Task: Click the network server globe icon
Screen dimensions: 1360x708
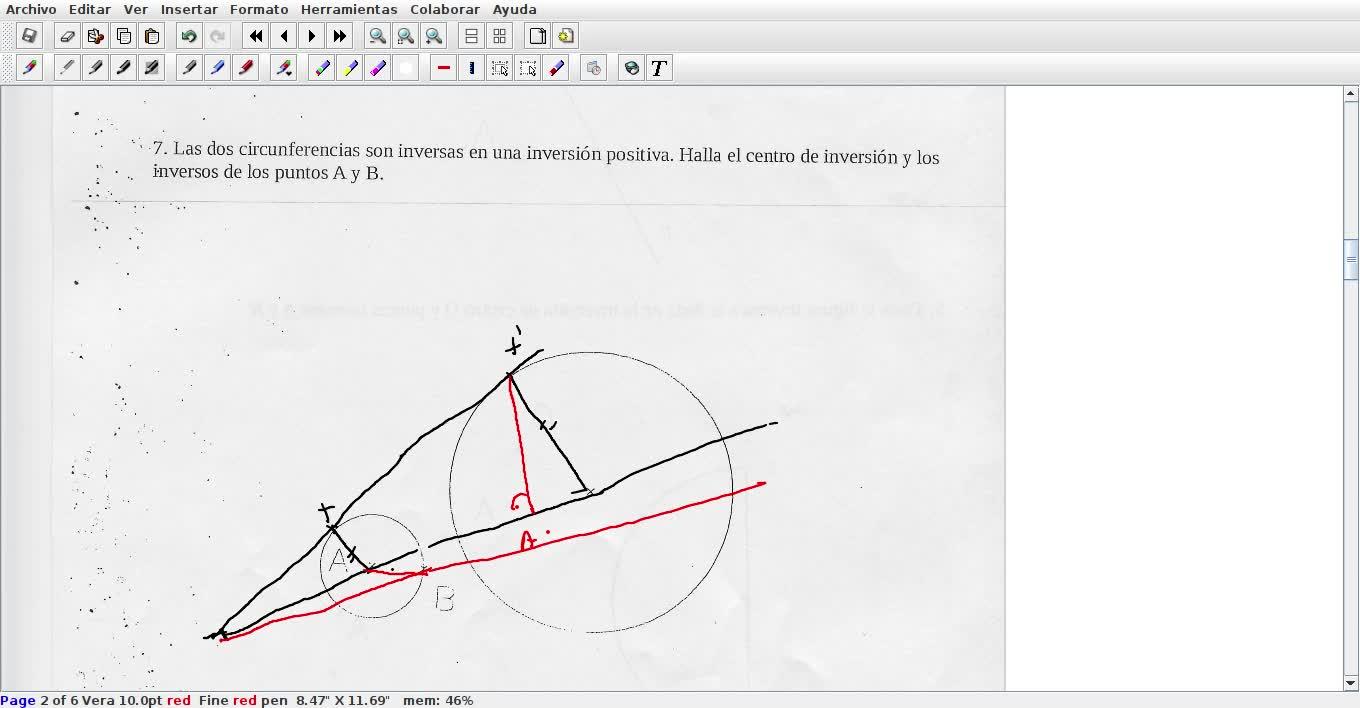Action: coord(631,68)
